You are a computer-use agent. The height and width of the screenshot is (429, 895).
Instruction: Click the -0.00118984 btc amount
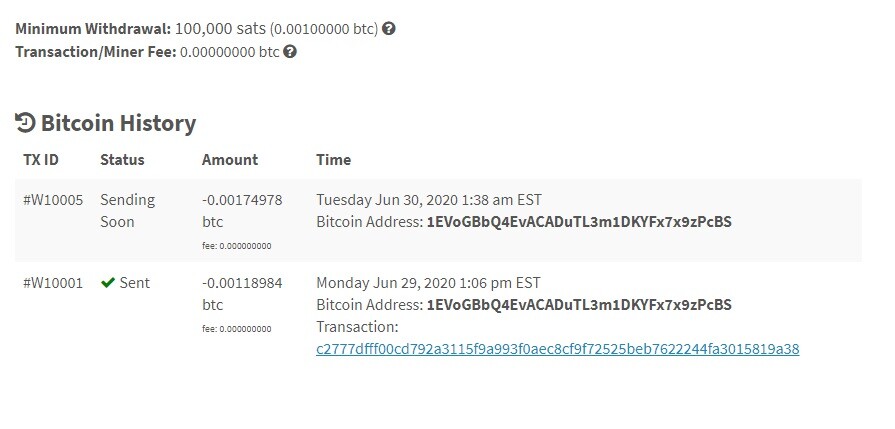click(x=242, y=293)
